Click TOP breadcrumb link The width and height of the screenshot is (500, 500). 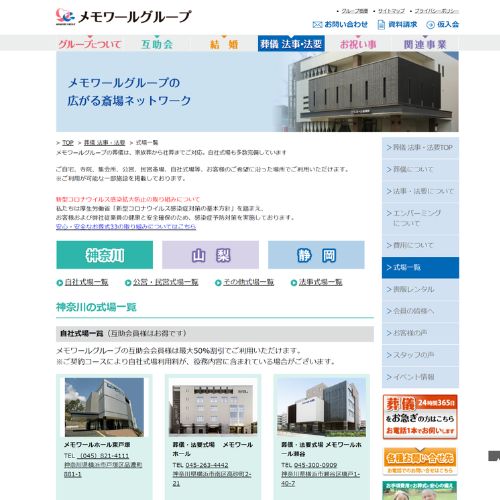[x=68, y=143]
